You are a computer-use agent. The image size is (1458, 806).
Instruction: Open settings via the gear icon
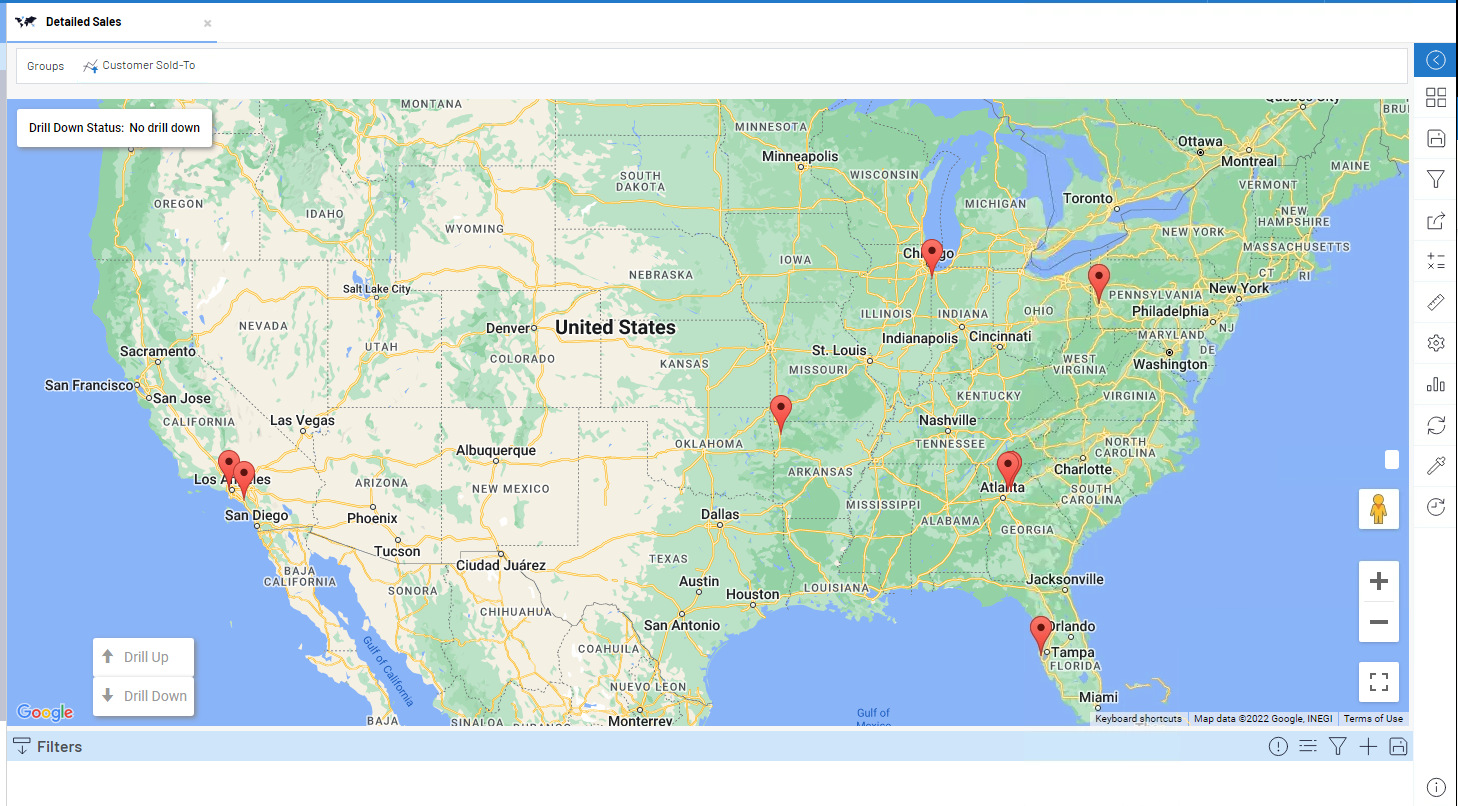point(1435,342)
